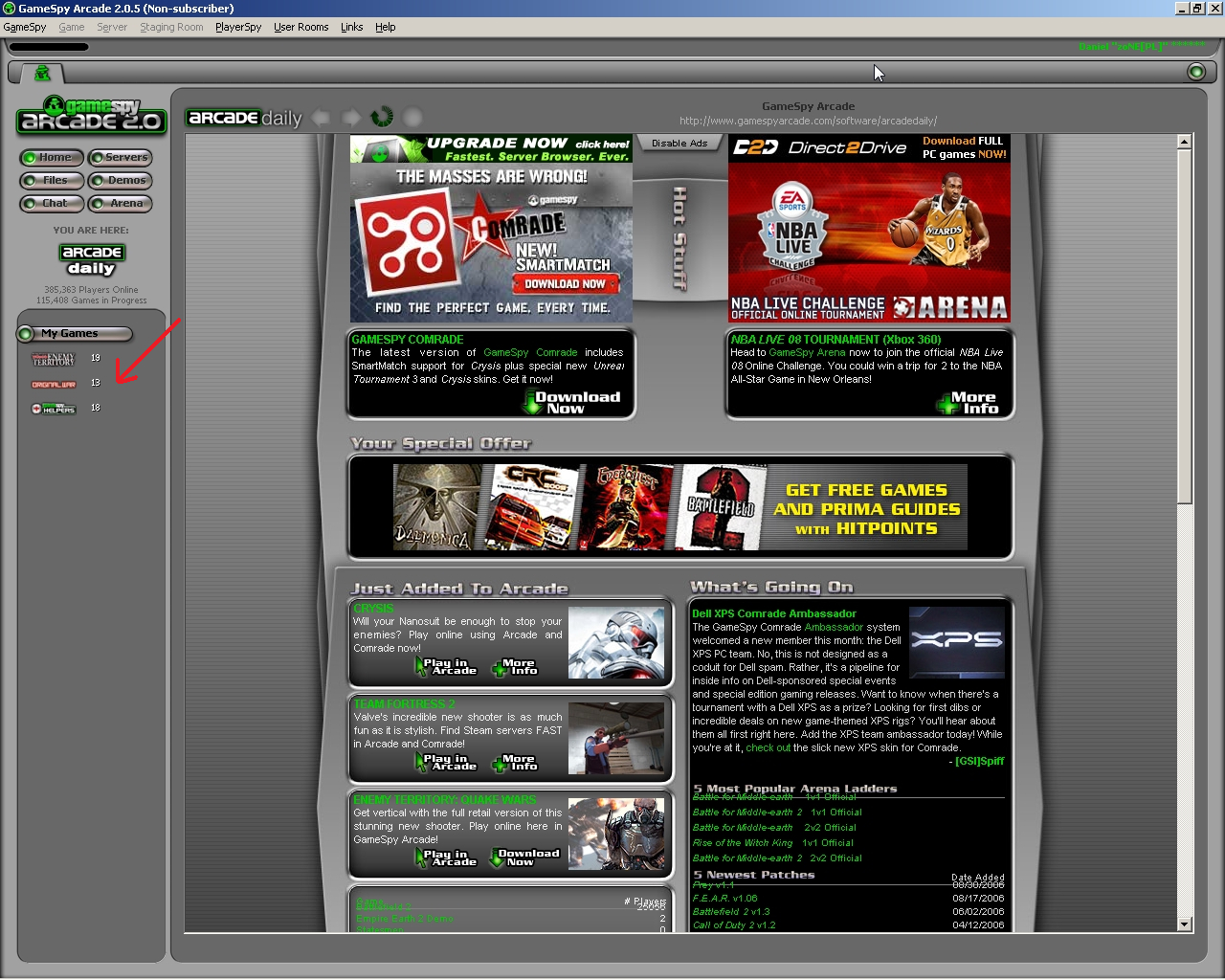The width and height of the screenshot is (1225, 980).
Task: Click More Info for Crysis
Action: (x=515, y=667)
